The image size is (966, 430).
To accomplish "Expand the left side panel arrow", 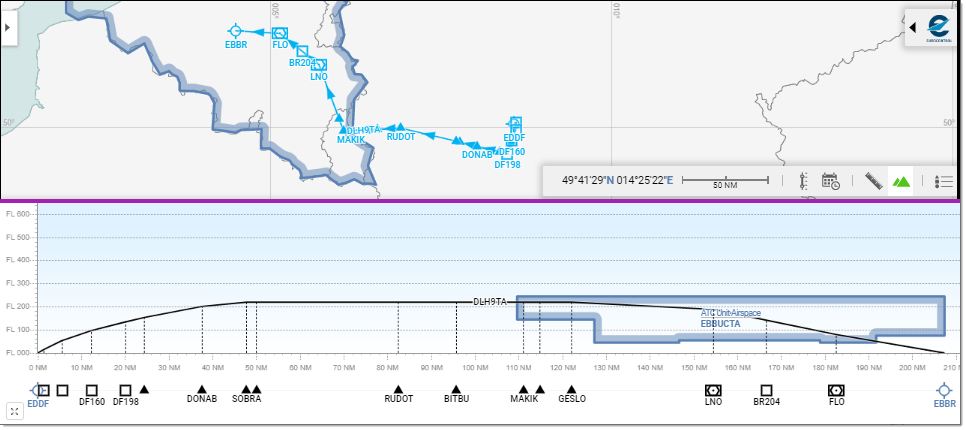I will point(8,28).
